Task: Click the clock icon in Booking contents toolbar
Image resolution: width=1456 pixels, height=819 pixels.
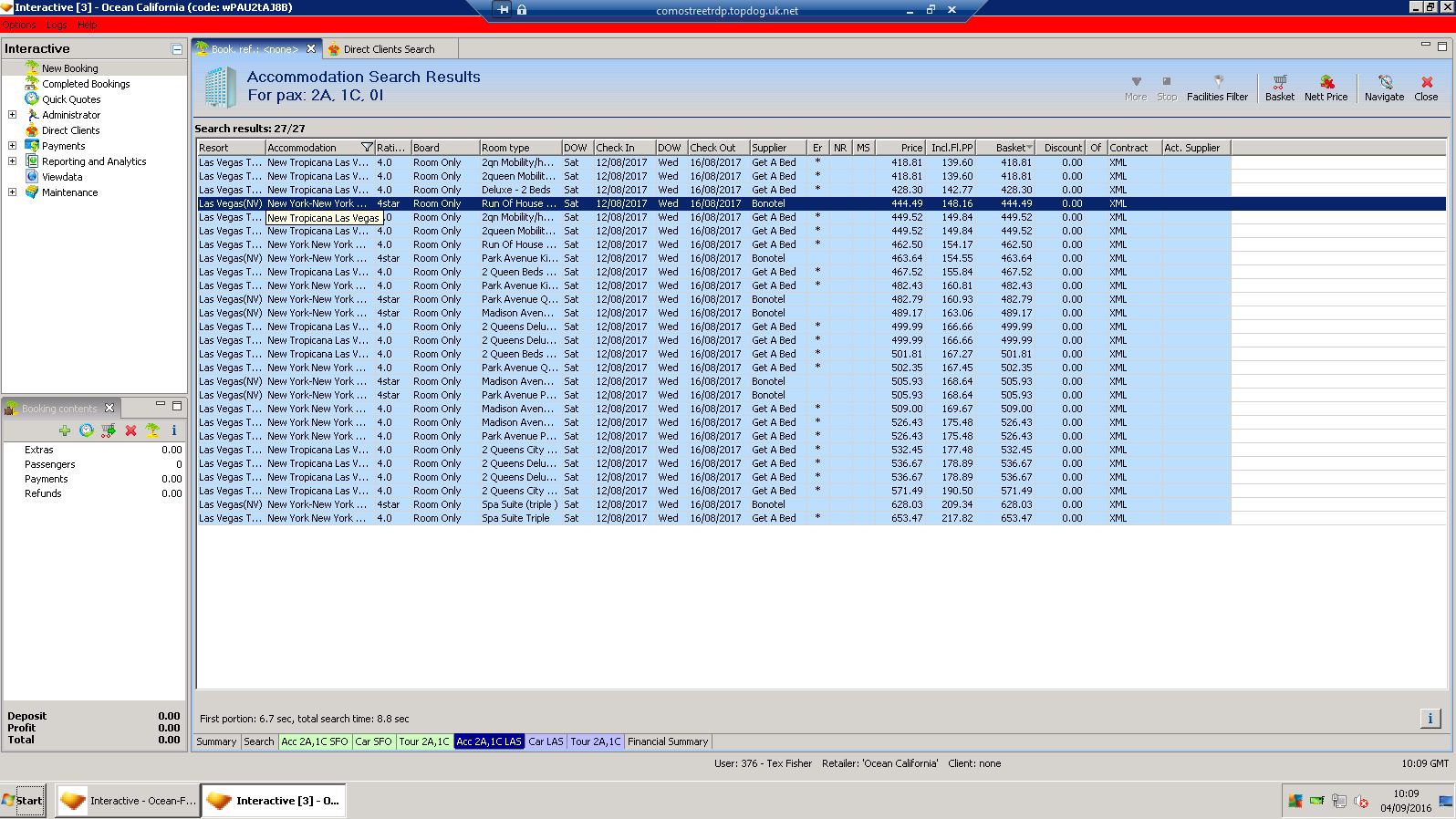Action: click(x=87, y=430)
